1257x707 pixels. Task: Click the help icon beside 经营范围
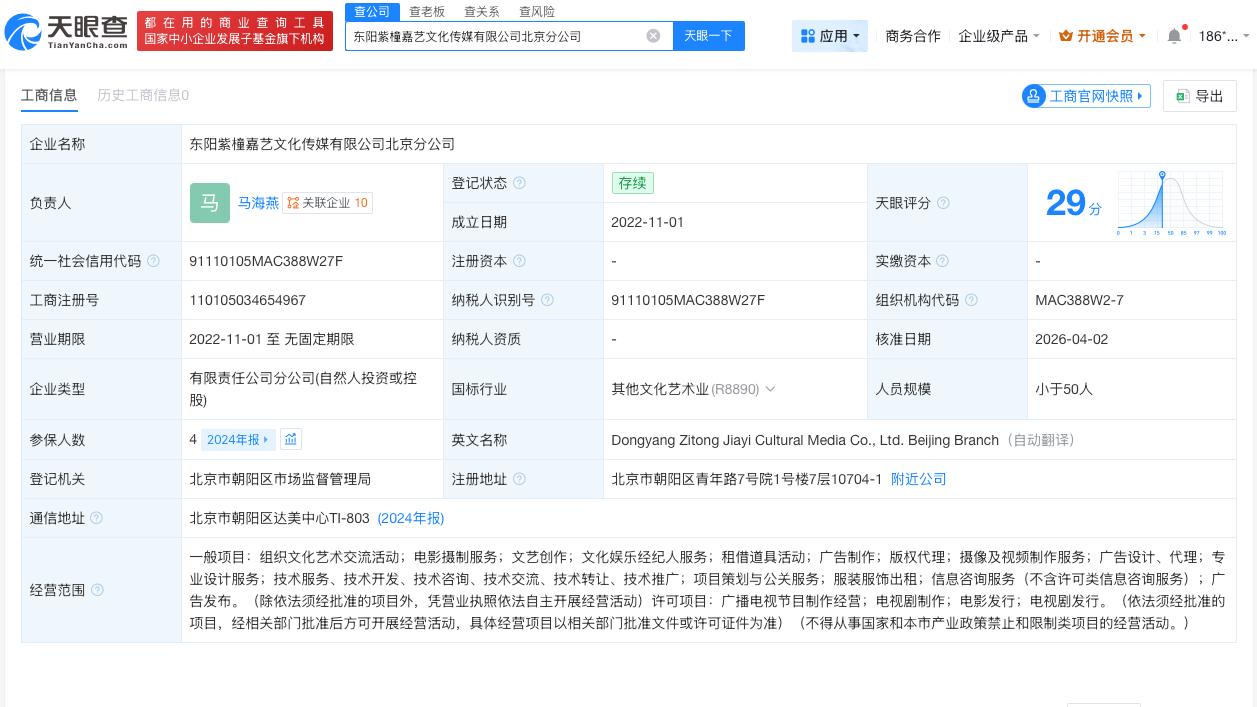pos(96,591)
